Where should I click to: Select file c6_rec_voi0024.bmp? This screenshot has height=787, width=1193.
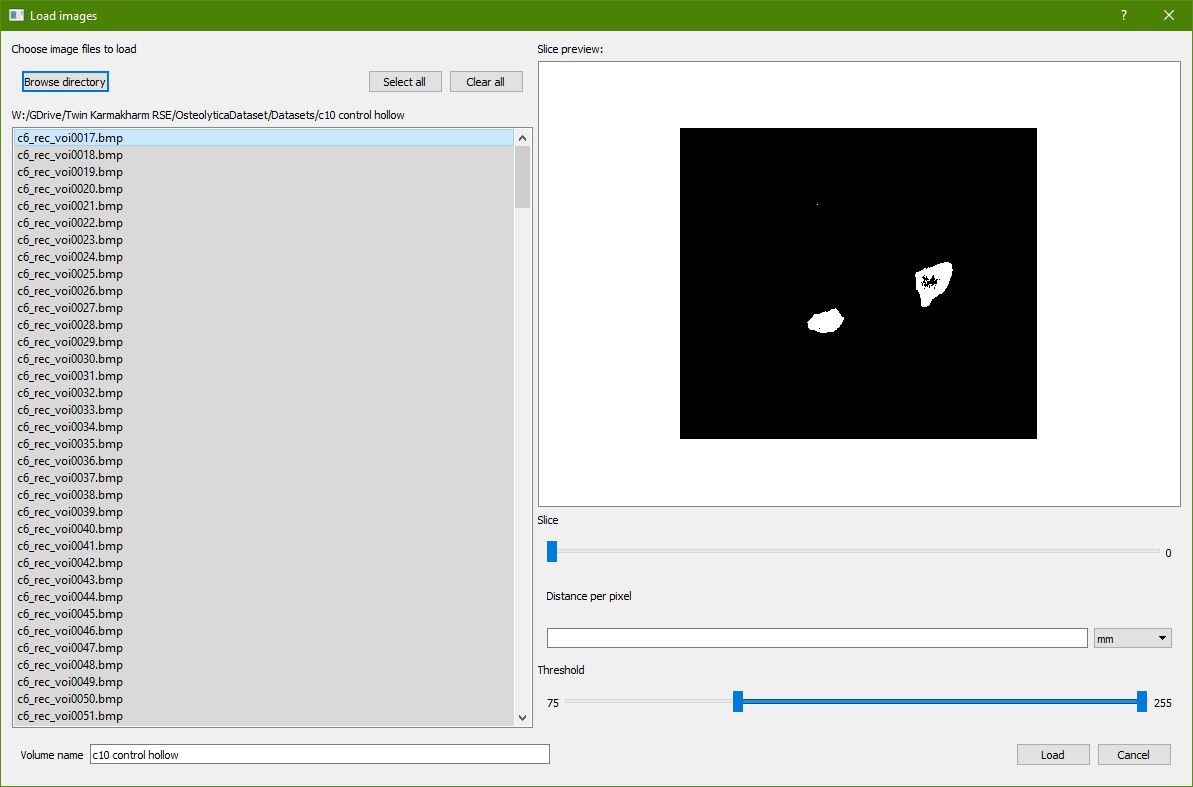[263, 256]
